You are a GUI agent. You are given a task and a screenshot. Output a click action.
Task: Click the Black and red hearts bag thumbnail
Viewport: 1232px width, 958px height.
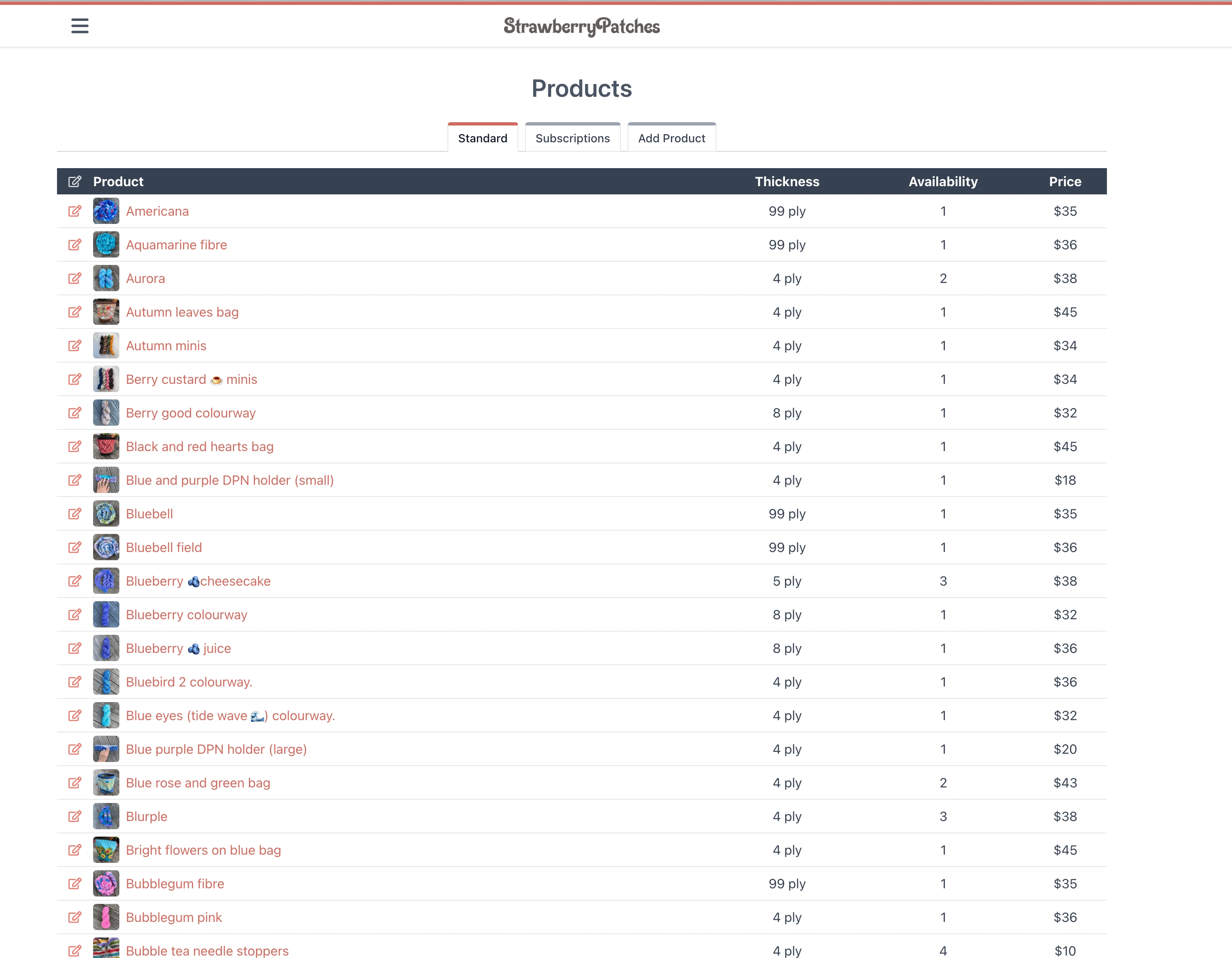105,446
